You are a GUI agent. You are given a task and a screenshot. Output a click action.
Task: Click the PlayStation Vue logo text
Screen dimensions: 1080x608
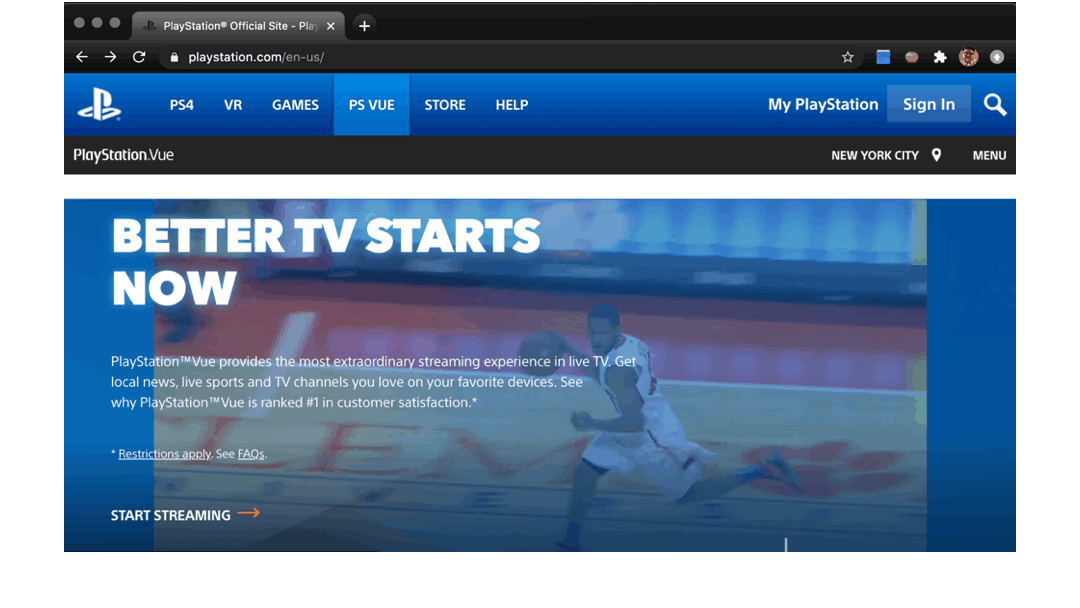click(x=123, y=155)
